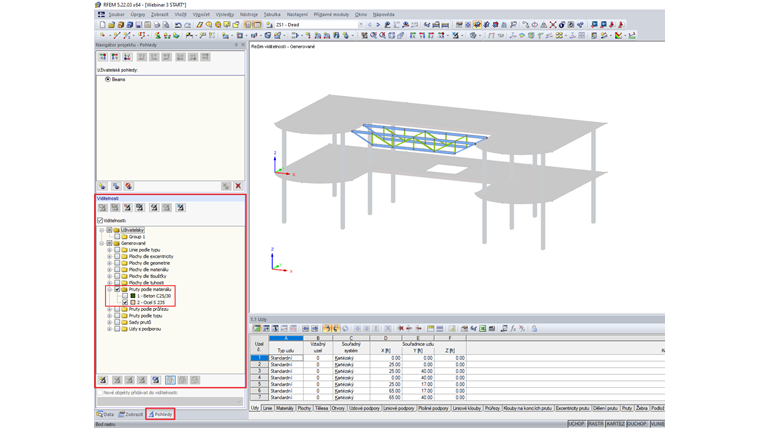The image size is (760, 428).
Task: Check Uzly s podporou checkbox
Action: [117, 329]
